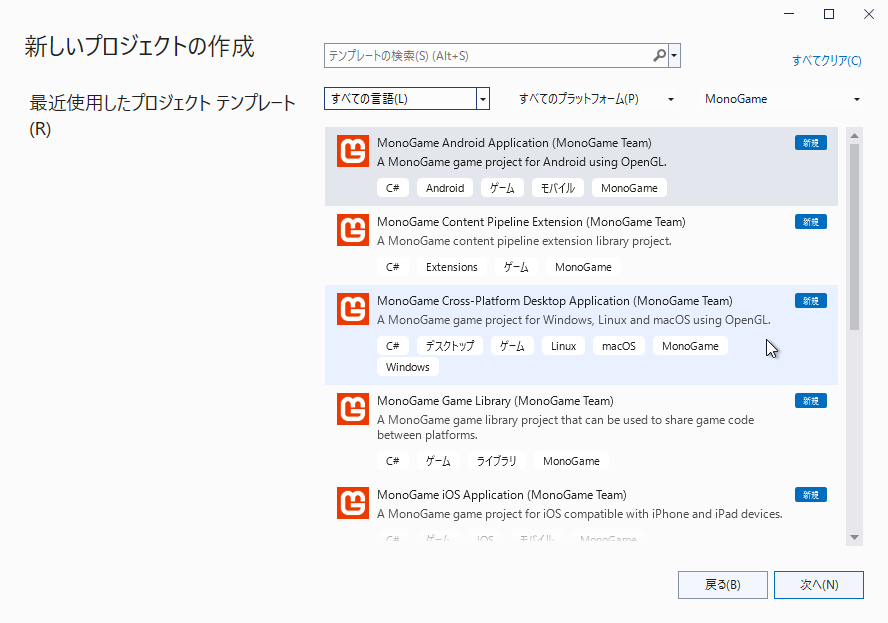Open the MonoGame project type dropdown
888x623 pixels.
point(782,99)
